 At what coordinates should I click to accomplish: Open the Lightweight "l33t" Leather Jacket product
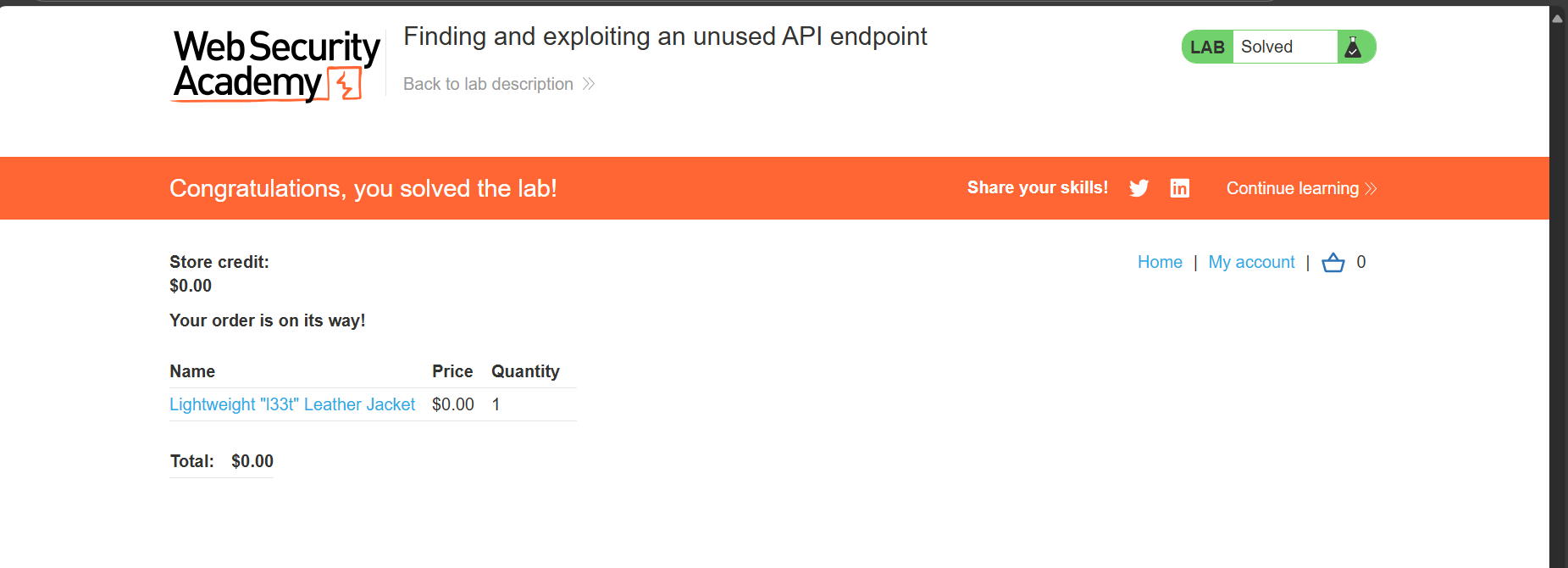tap(292, 404)
